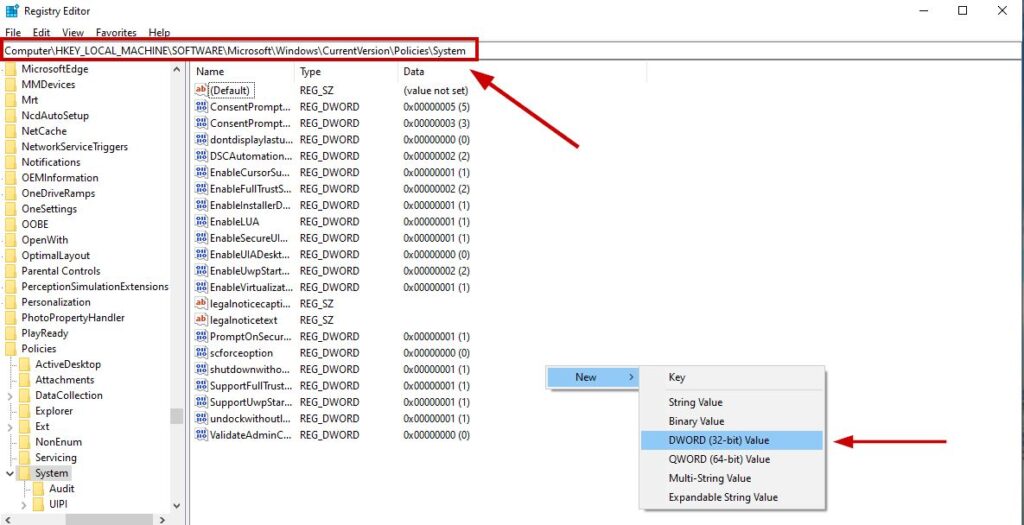Click tree scrollbar up arrow

click(176, 69)
